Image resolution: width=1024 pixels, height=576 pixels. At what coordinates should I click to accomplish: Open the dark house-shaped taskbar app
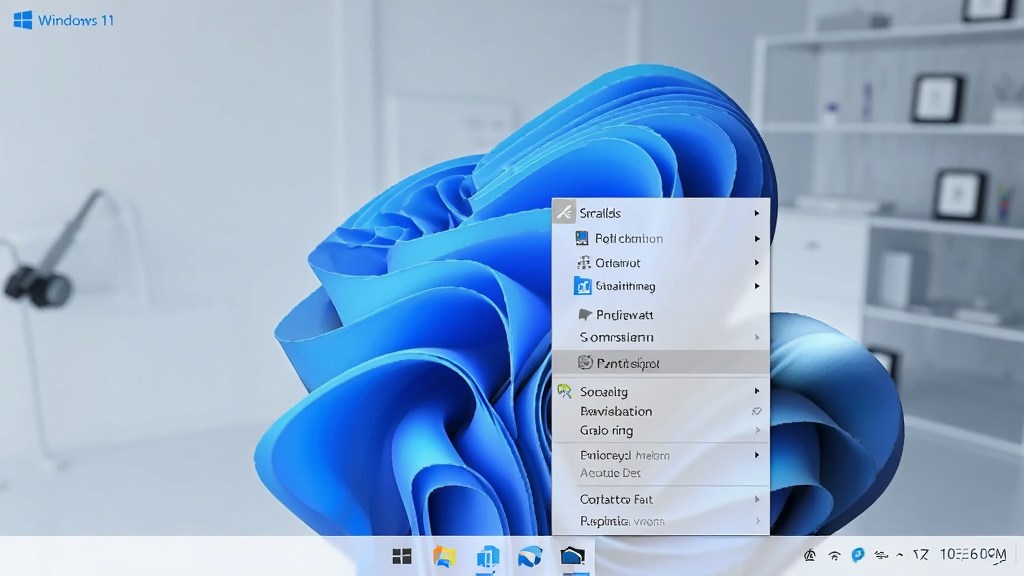tap(573, 556)
